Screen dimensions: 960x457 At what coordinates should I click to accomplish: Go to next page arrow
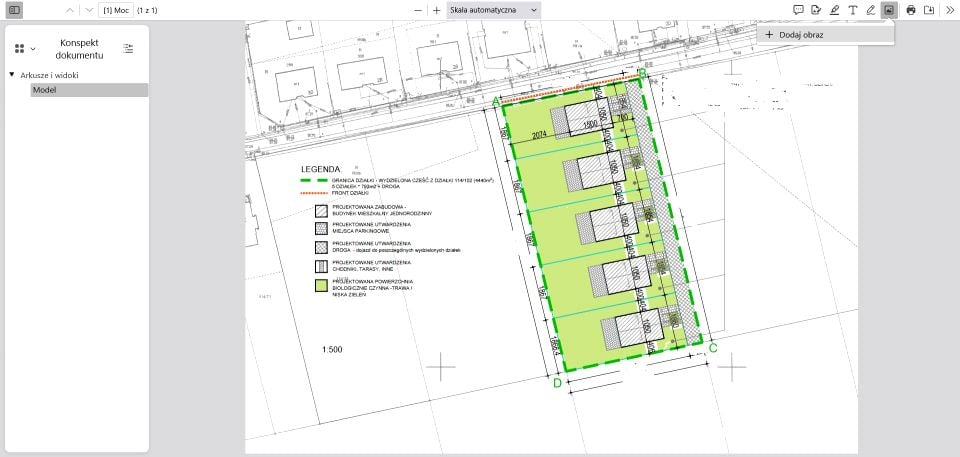[89, 10]
